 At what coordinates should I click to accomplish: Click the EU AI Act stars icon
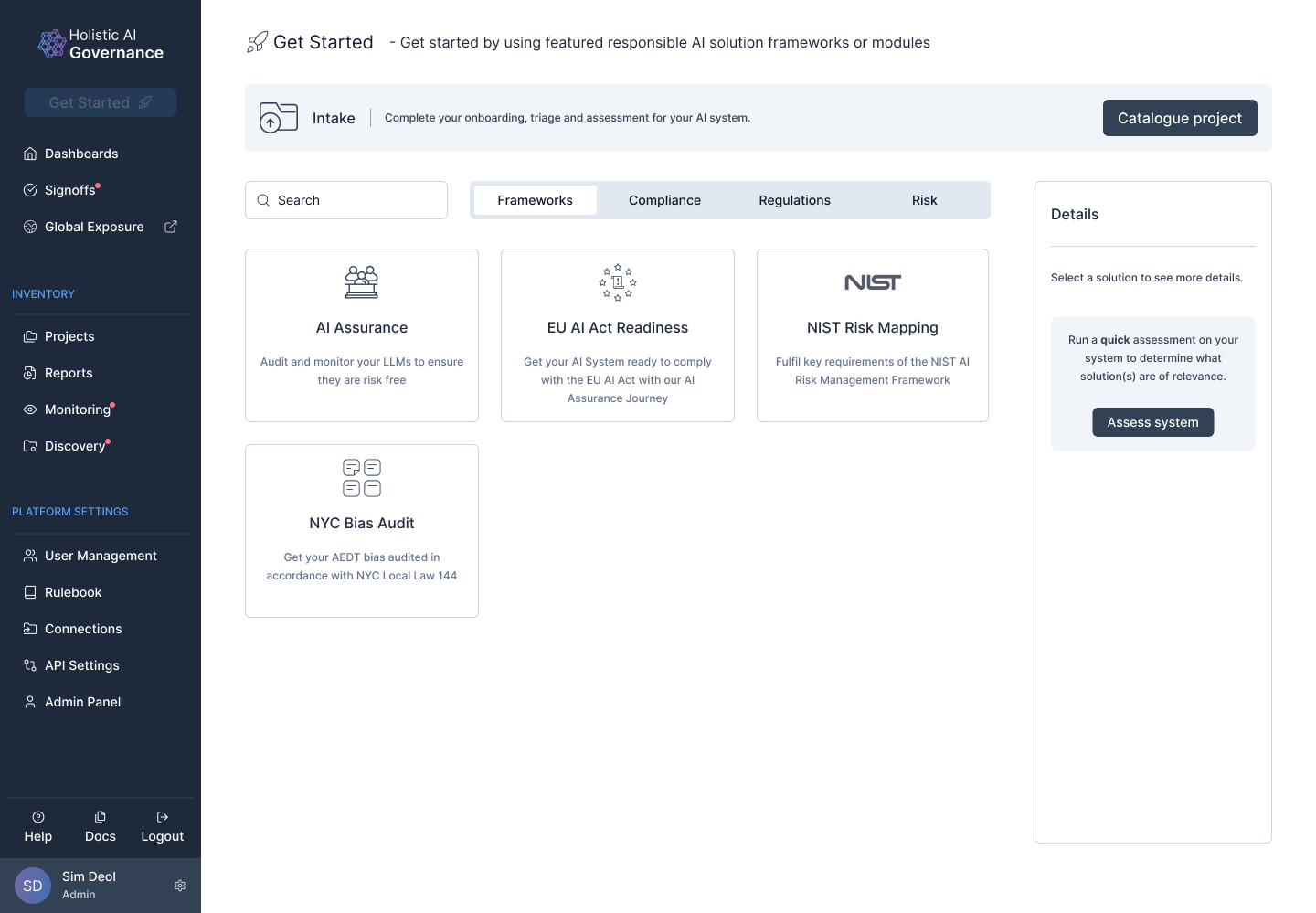coord(618,282)
